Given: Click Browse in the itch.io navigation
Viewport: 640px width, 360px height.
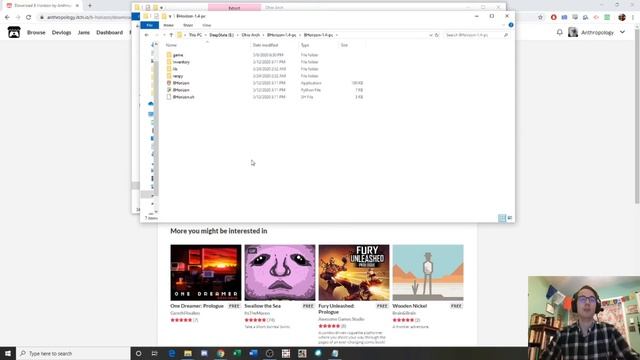Looking at the screenshot, I should pyautogui.click(x=36, y=32).
